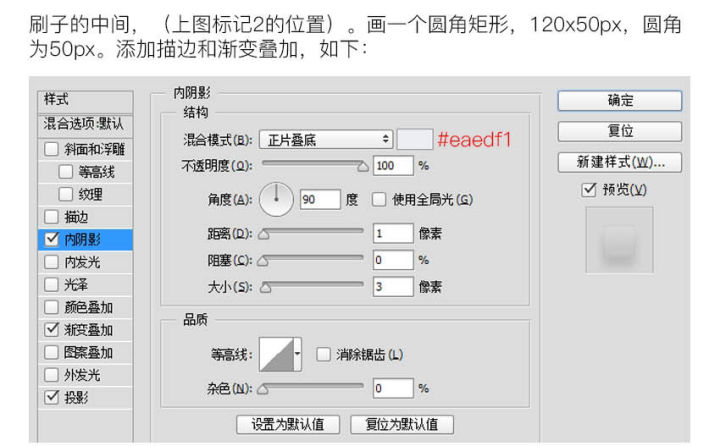This screenshot has height=446, width=720.
Task: Uncheck the 预览 preview checkbox
Action: (x=589, y=190)
